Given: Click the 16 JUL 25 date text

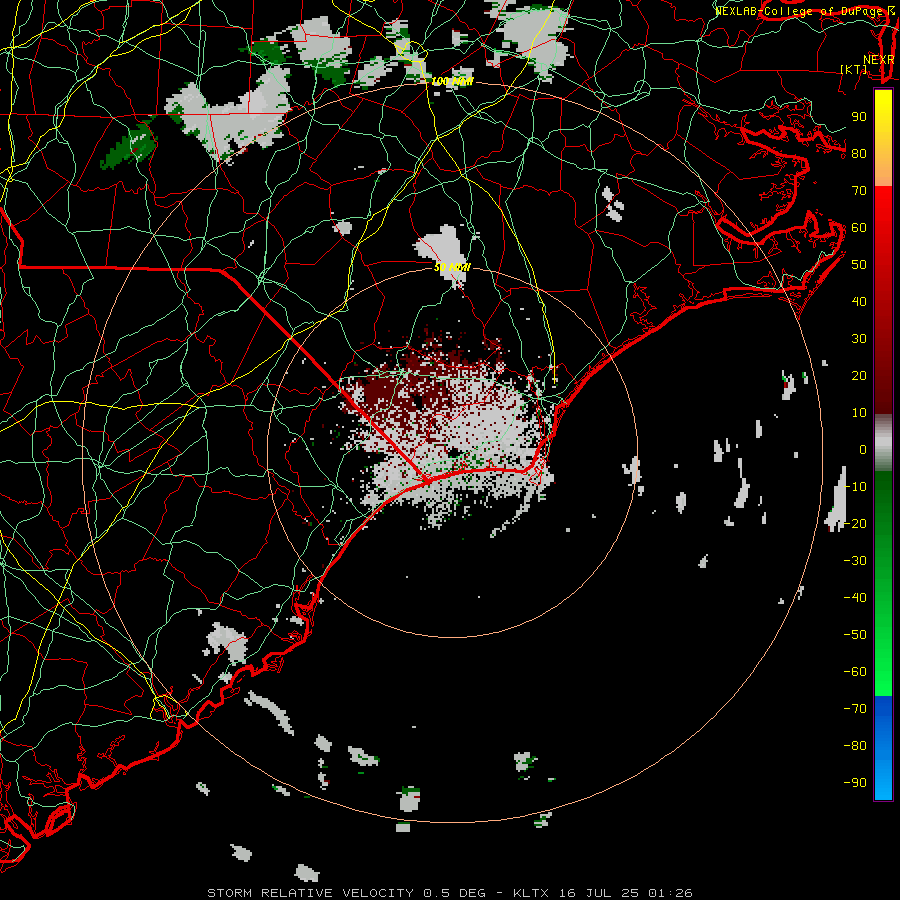Looking at the screenshot, I should tap(599, 893).
